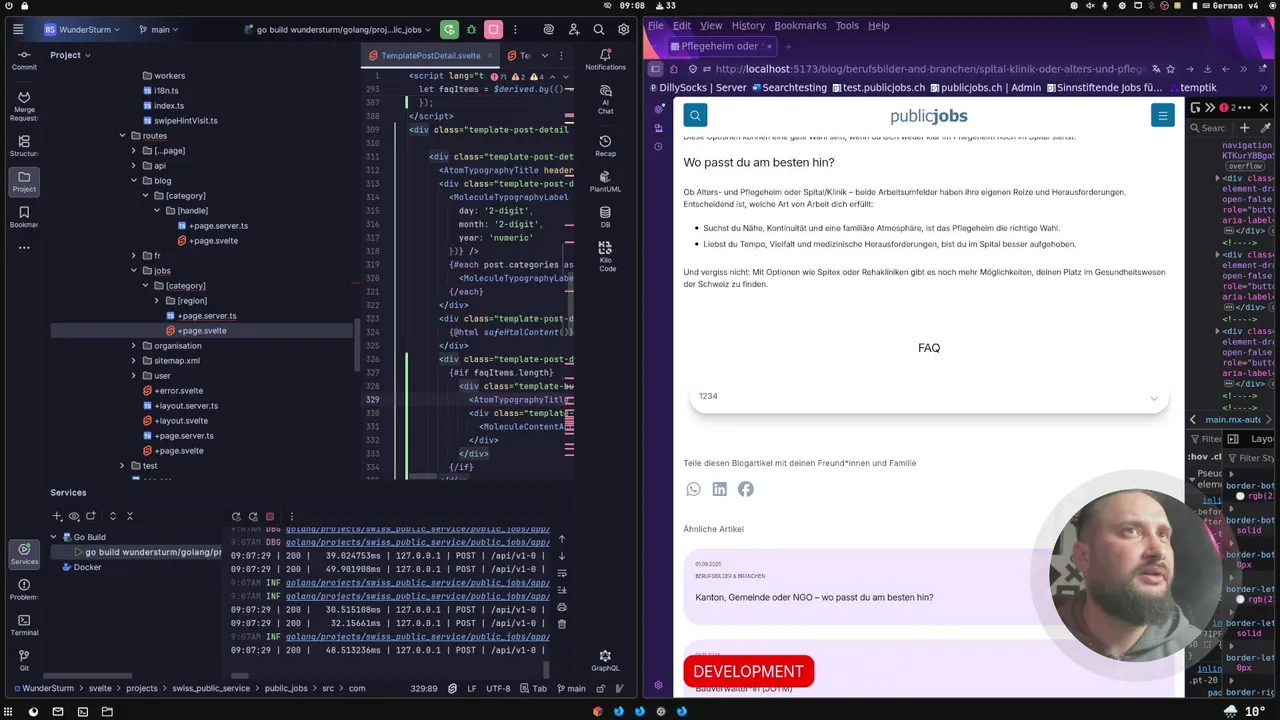Image resolution: width=1280 pixels, height=720 pixels.
Task: Open IDE settings gear
Action: click(x=623, y=30)
